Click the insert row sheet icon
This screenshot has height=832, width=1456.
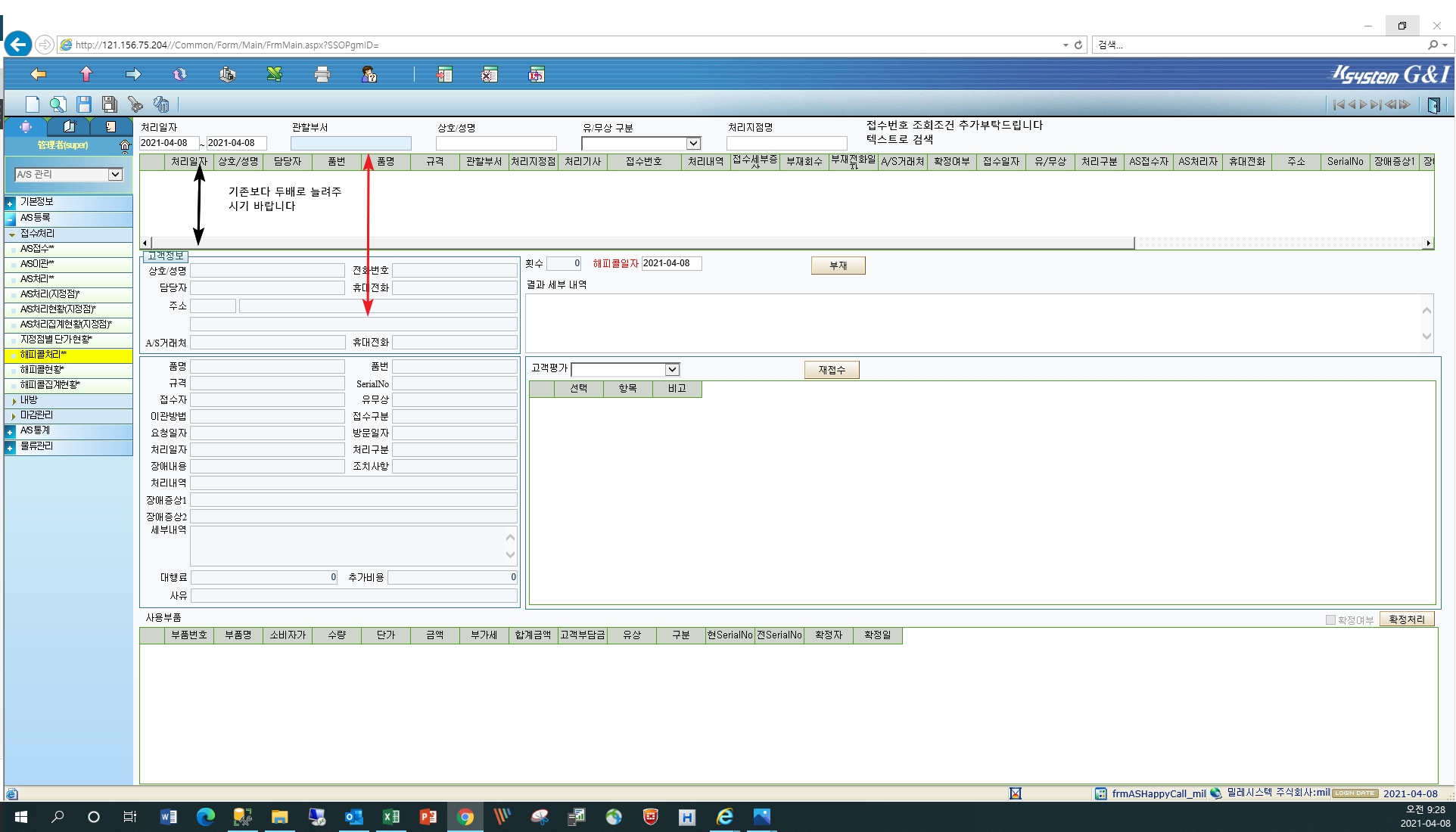(x=443, y=74)
